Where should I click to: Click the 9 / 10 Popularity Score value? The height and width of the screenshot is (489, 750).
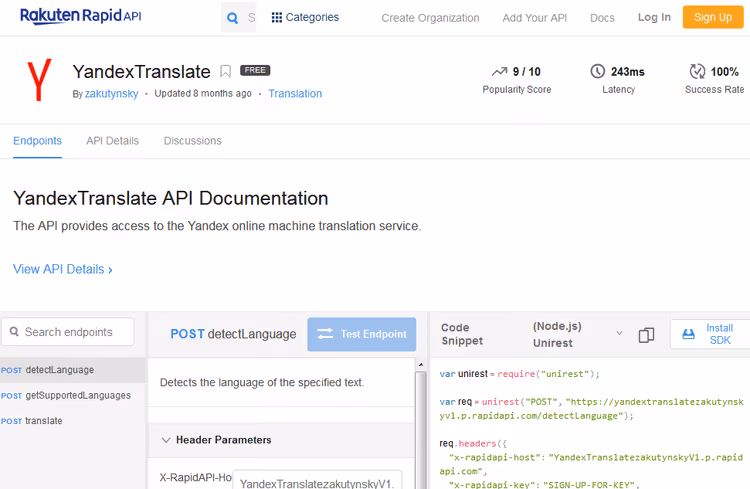(x=527, y=72)
